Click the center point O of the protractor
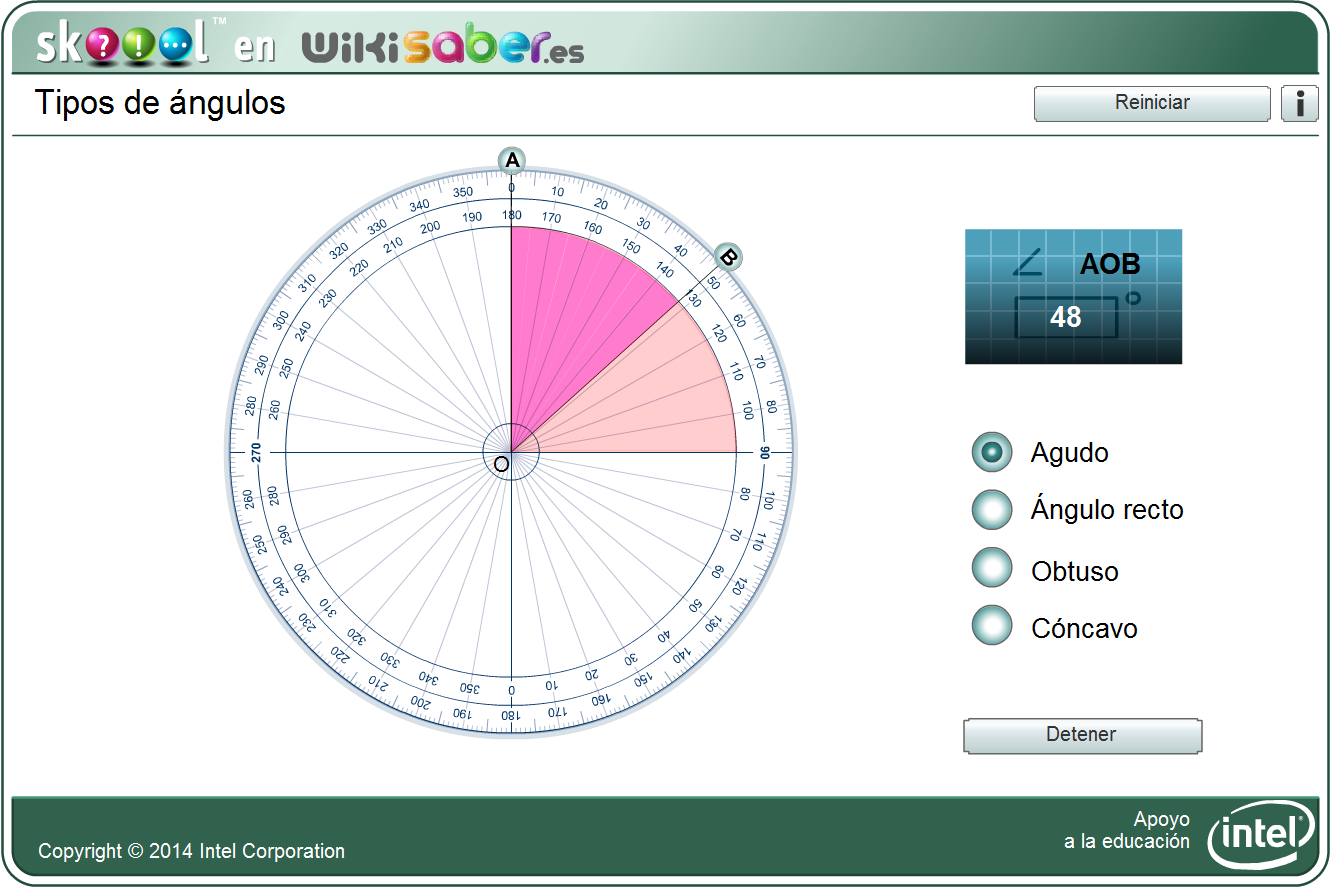This screenshot has height=891, width=1333. (512, 451)
